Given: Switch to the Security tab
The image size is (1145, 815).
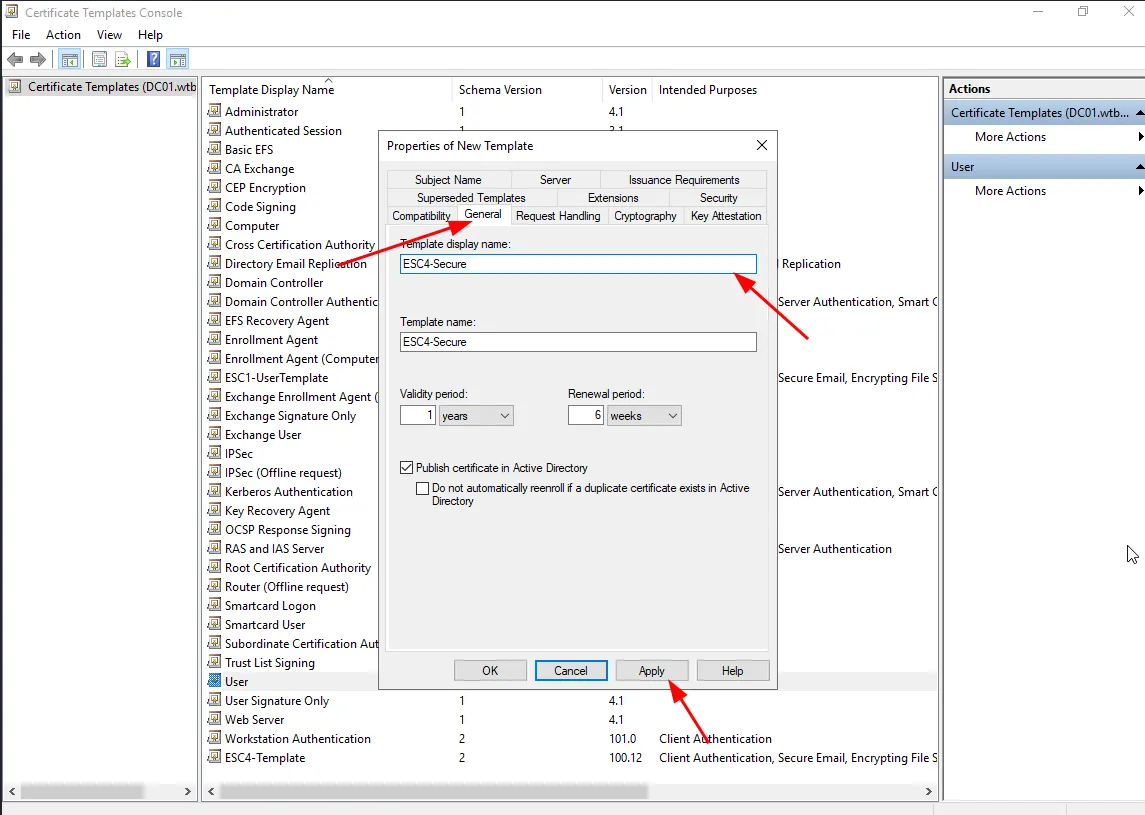Looking at the screenshot, I should (718, 198).
